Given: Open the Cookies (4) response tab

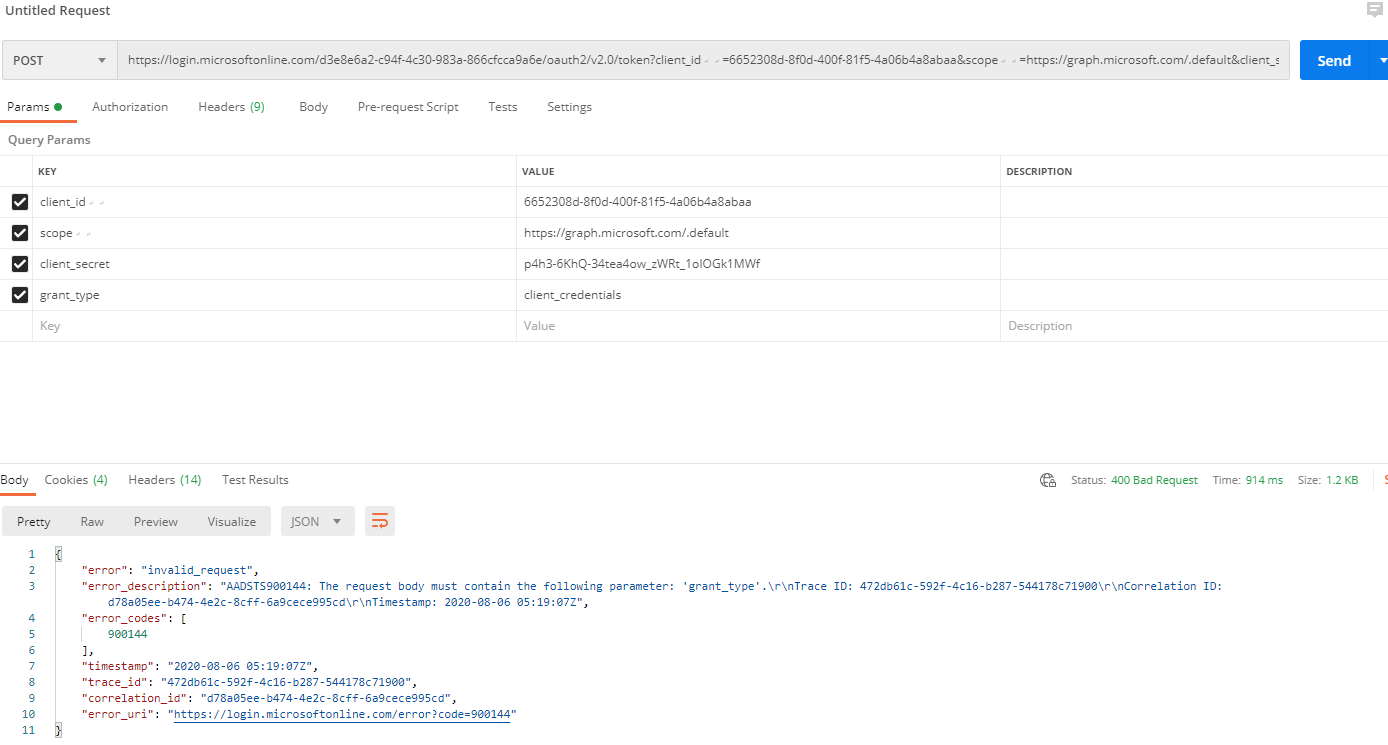Looking at the screenshot, I should click(x=76, y=480).
